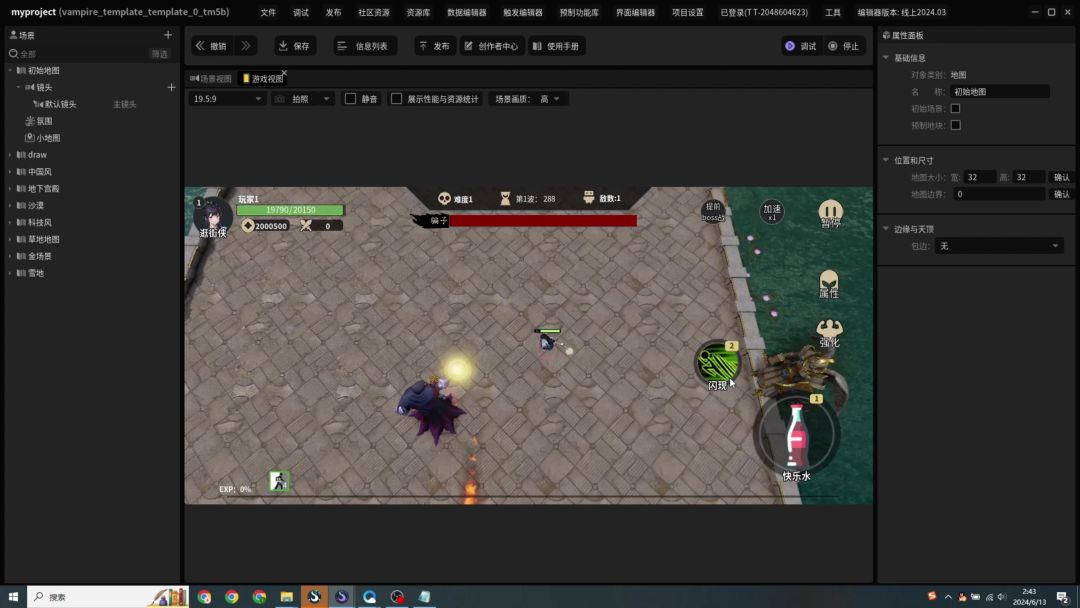This screenshot has width=1080, height=608.
Task: Switch to the 场景视图 tab
Action: tap(211, 79)
